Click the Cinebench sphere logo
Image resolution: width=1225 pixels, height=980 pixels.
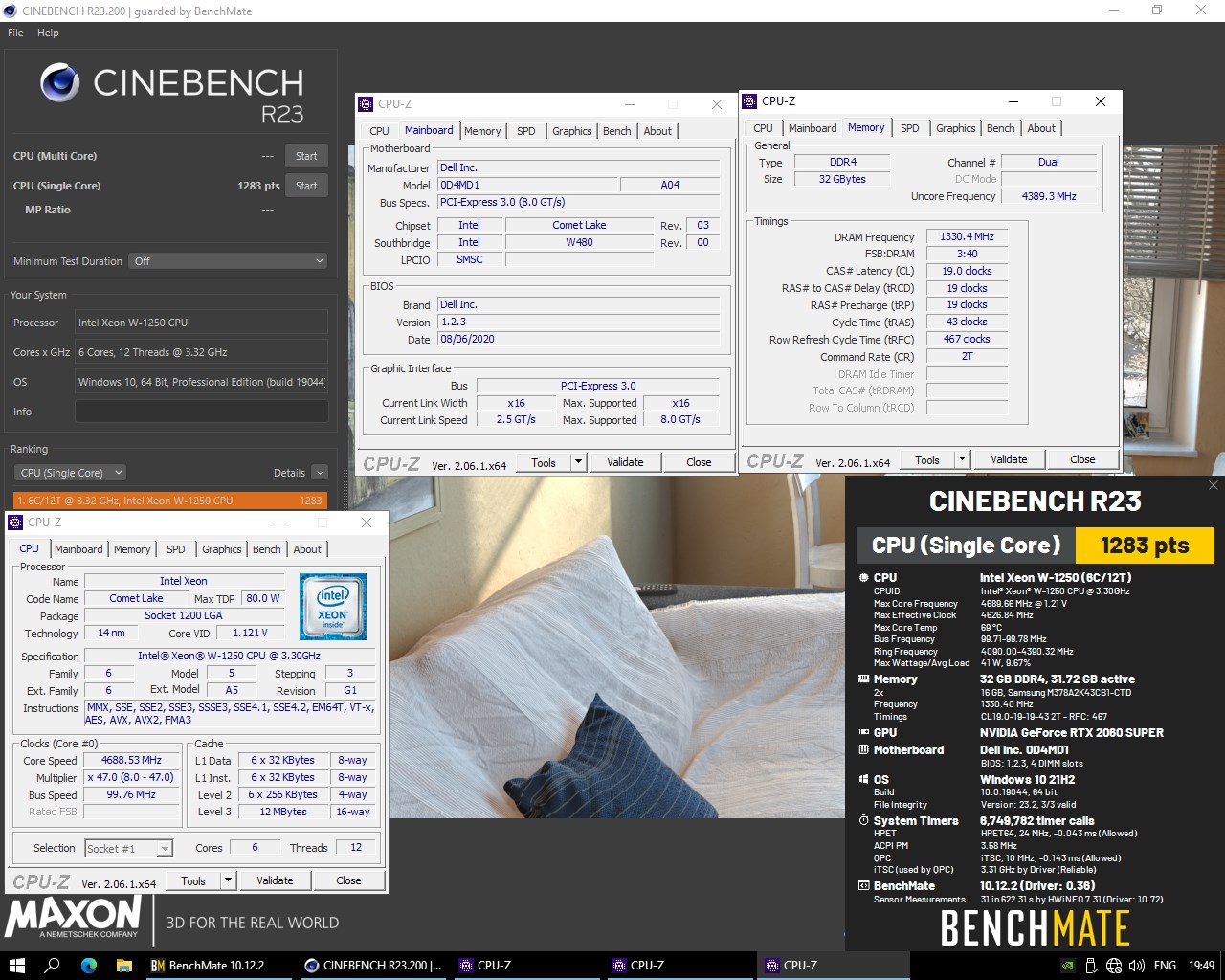point(59,82)
